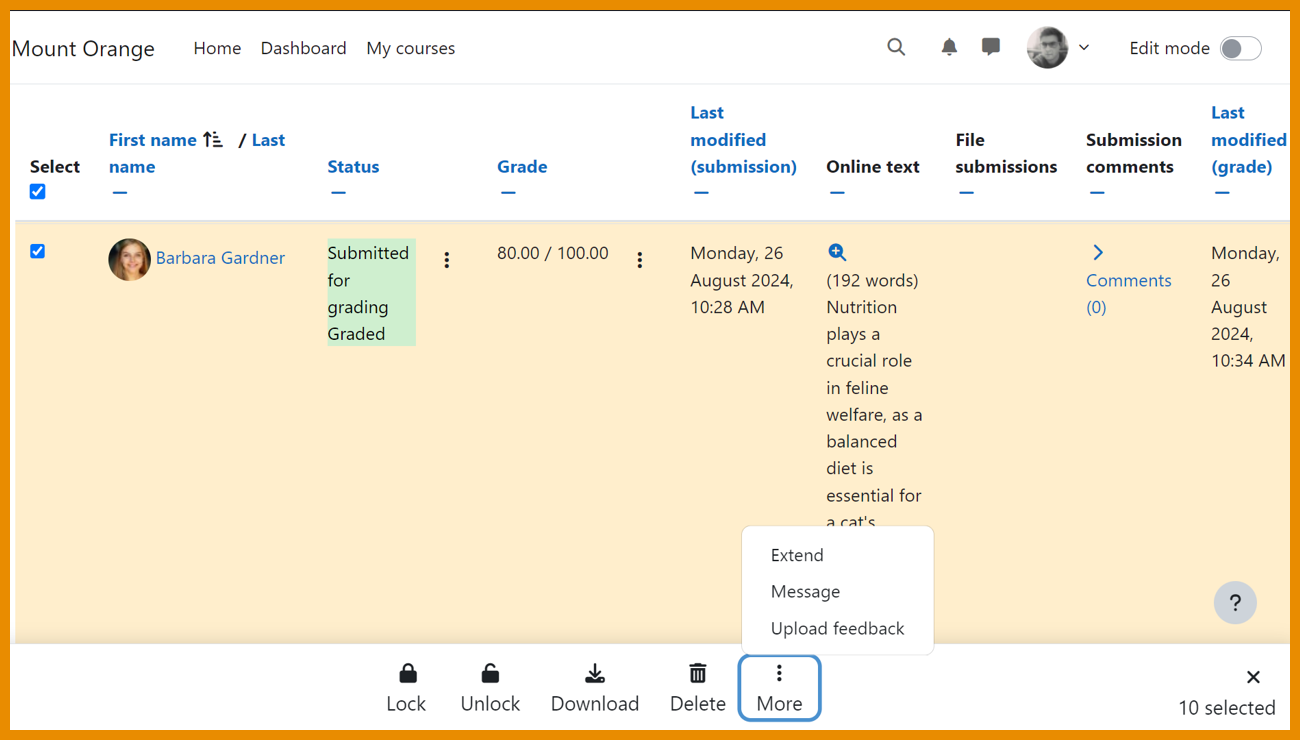
Task: Delete the selected submissions
Action: tap(697, 686)
